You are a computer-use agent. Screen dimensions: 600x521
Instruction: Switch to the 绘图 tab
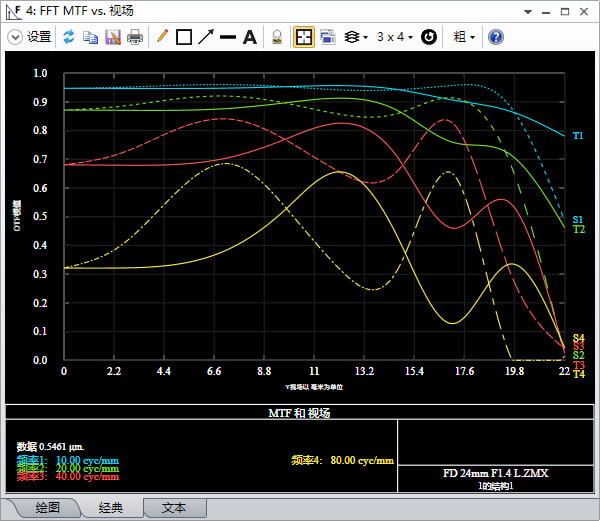pyautogui.click(x=48, y=508)
